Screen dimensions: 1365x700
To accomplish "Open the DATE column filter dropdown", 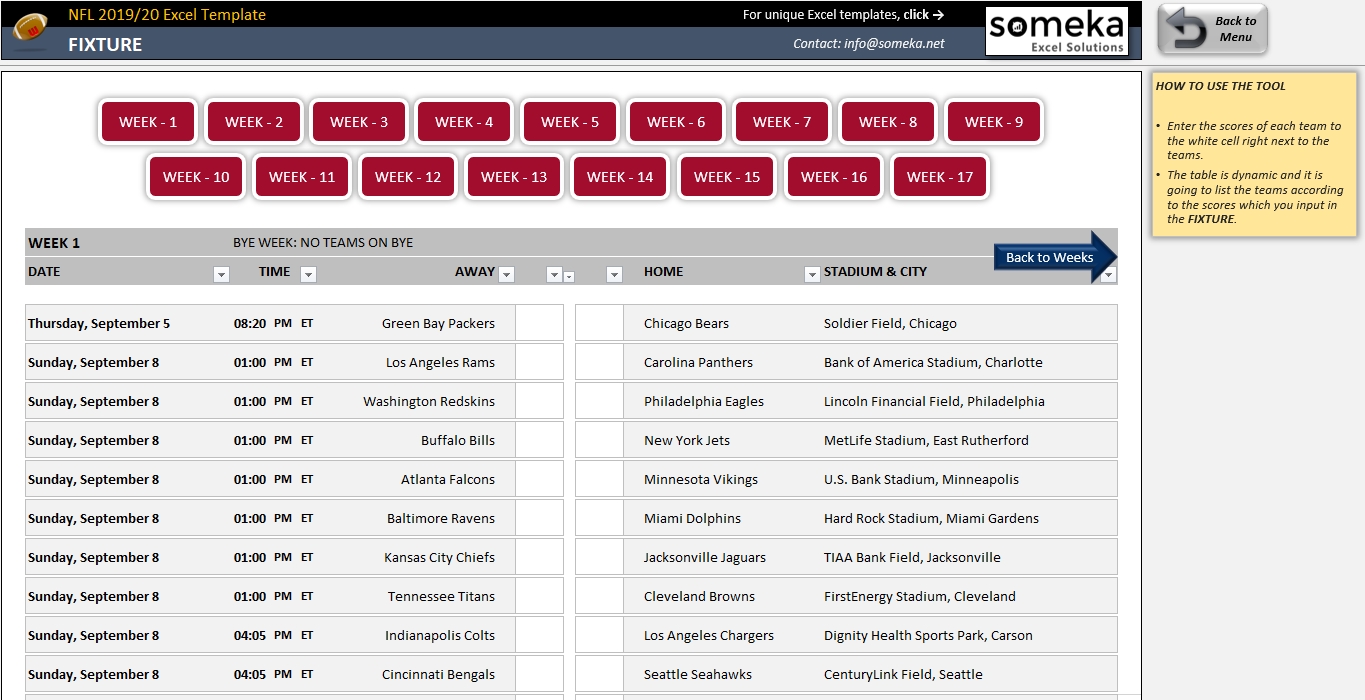I will [222, 275].
